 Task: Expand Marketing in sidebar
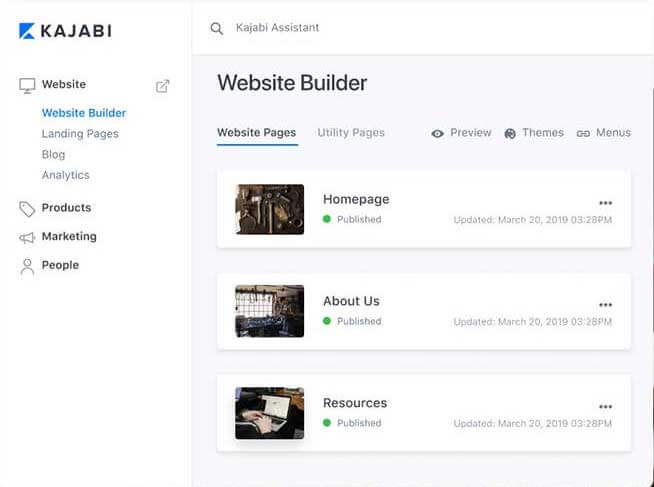coord(69,236)
